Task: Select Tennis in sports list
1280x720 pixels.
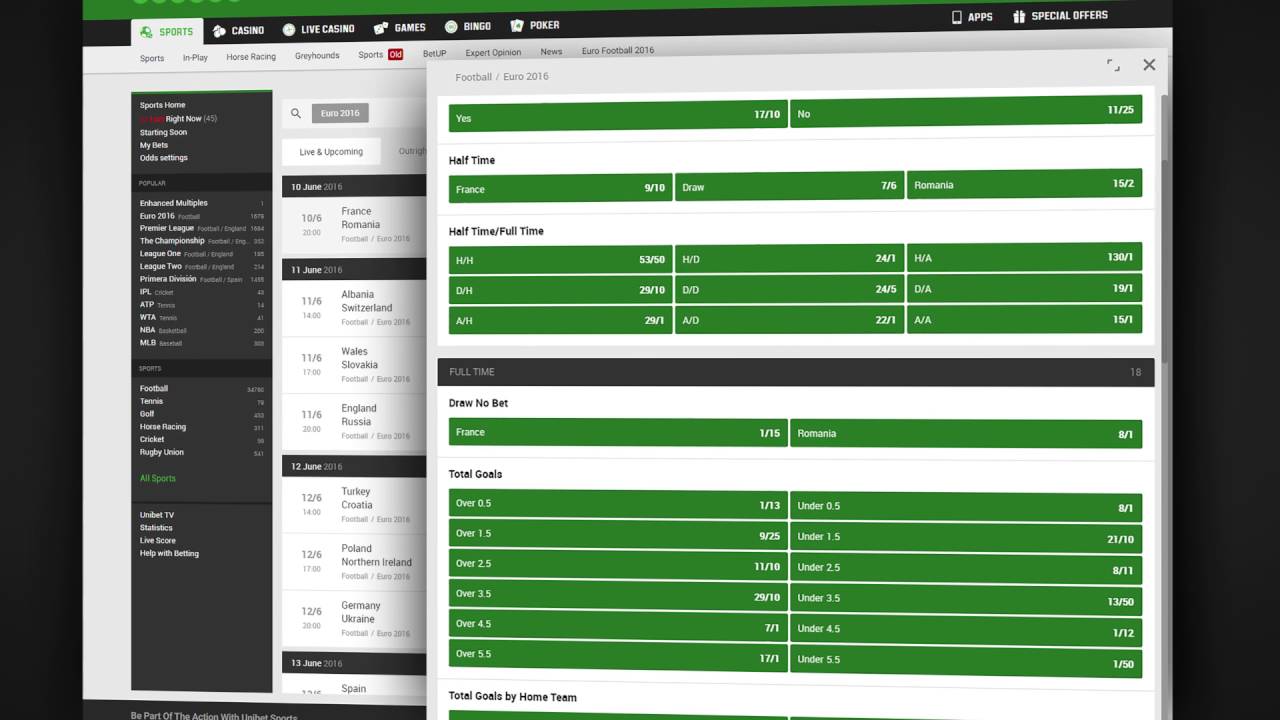Action: click(x=201, y=401)
